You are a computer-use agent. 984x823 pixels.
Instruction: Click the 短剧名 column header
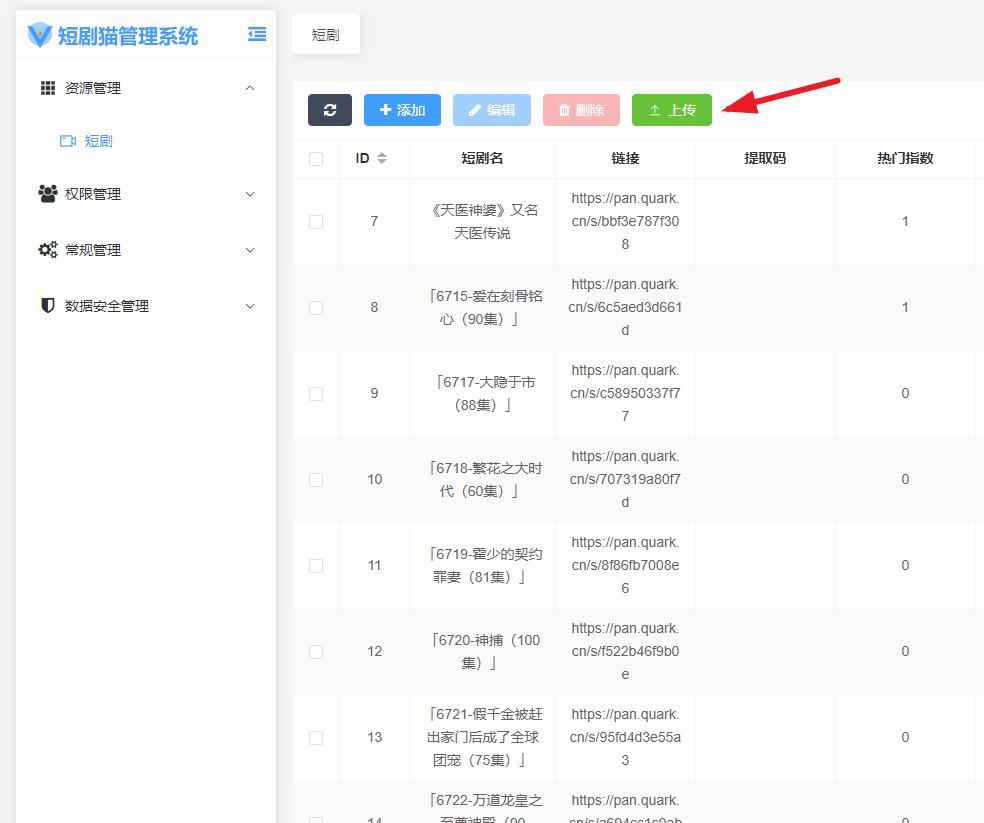pos(482,158)
